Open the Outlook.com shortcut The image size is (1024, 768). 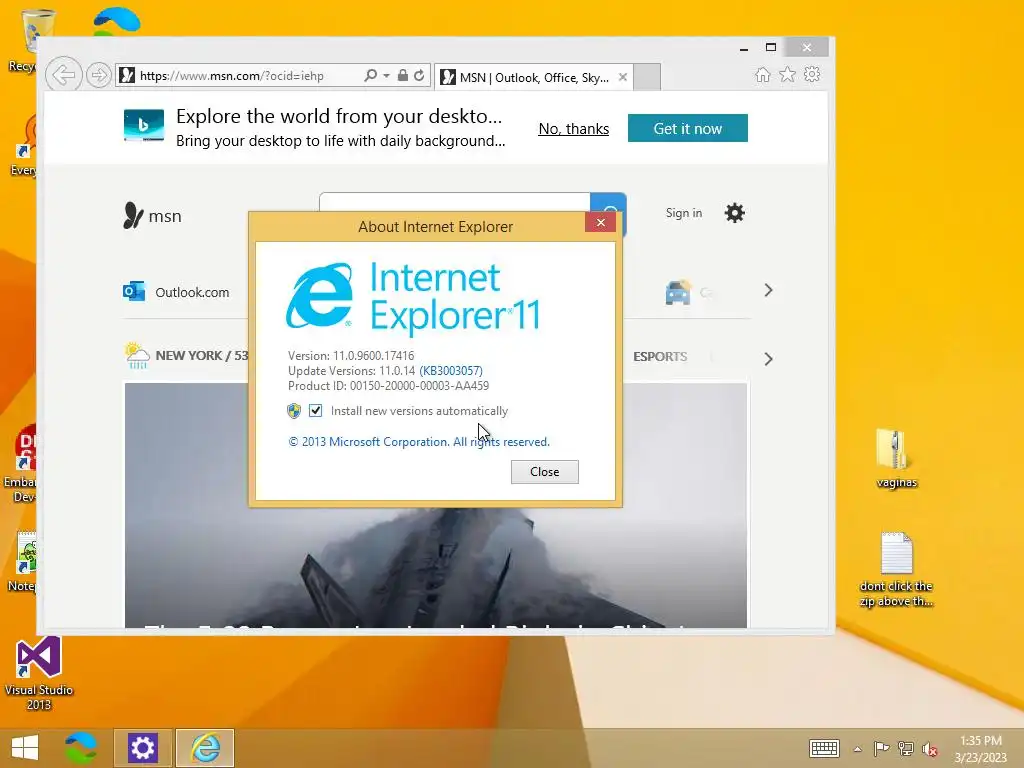click(x=176, y=292)
